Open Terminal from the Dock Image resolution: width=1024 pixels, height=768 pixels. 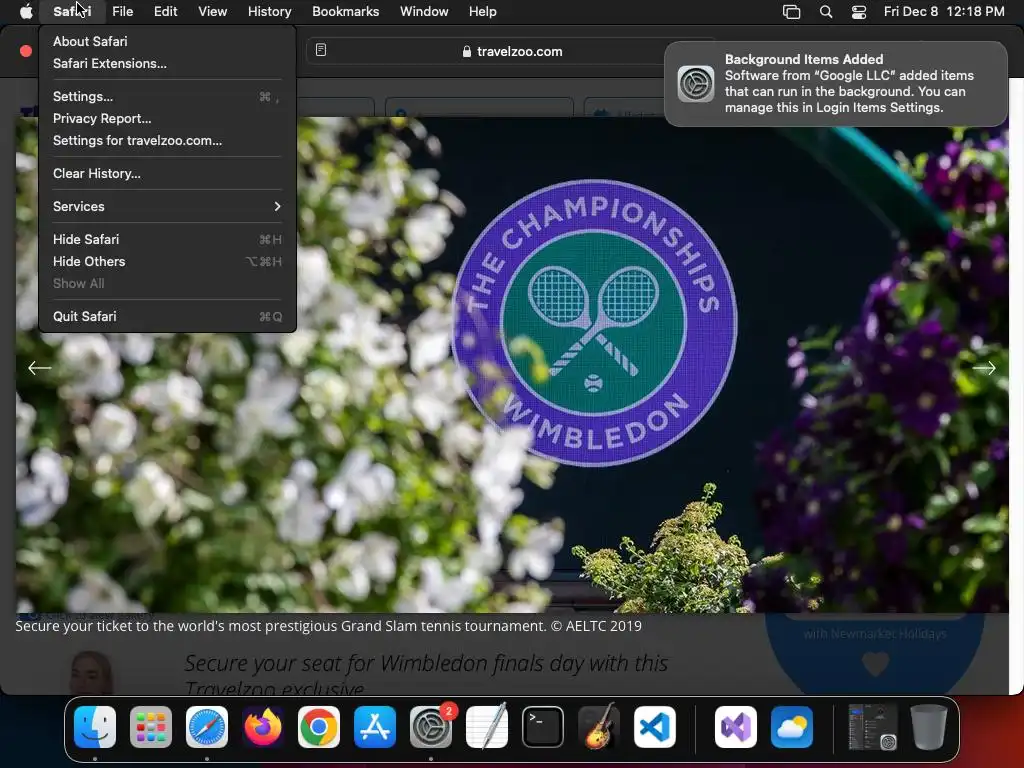543,727
